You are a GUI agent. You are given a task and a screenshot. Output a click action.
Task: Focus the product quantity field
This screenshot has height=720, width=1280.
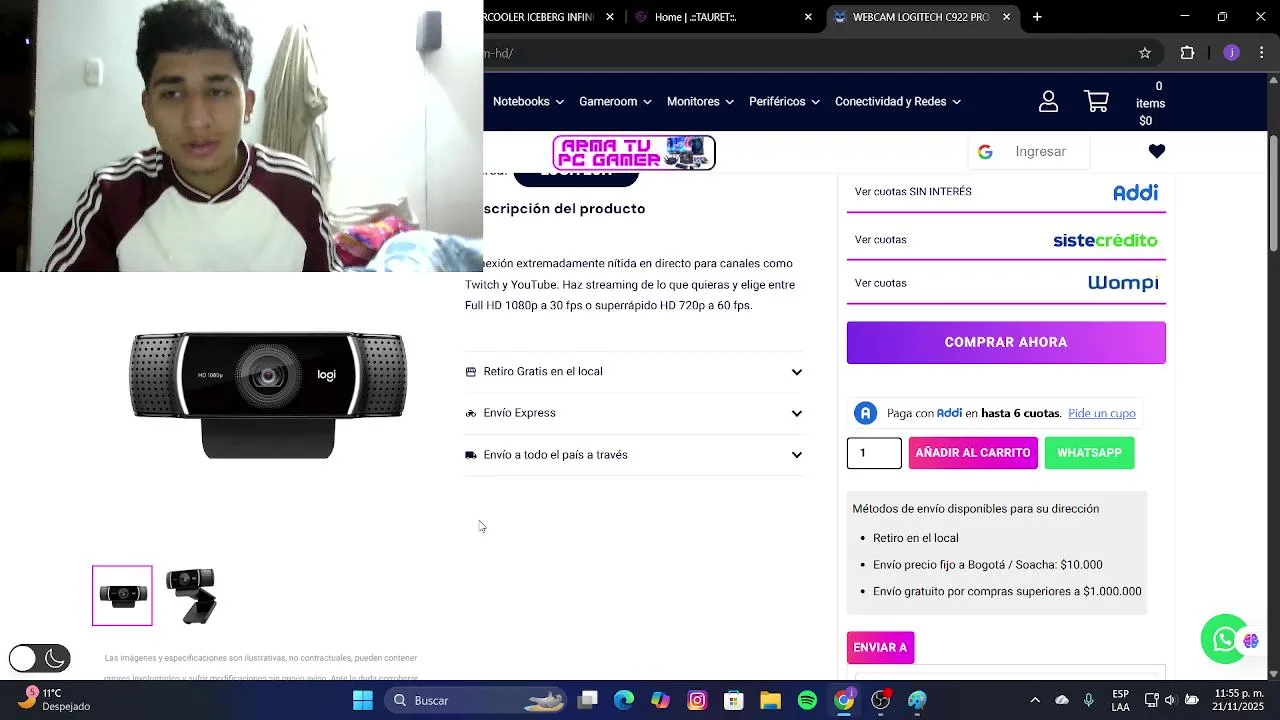[874, 453]
